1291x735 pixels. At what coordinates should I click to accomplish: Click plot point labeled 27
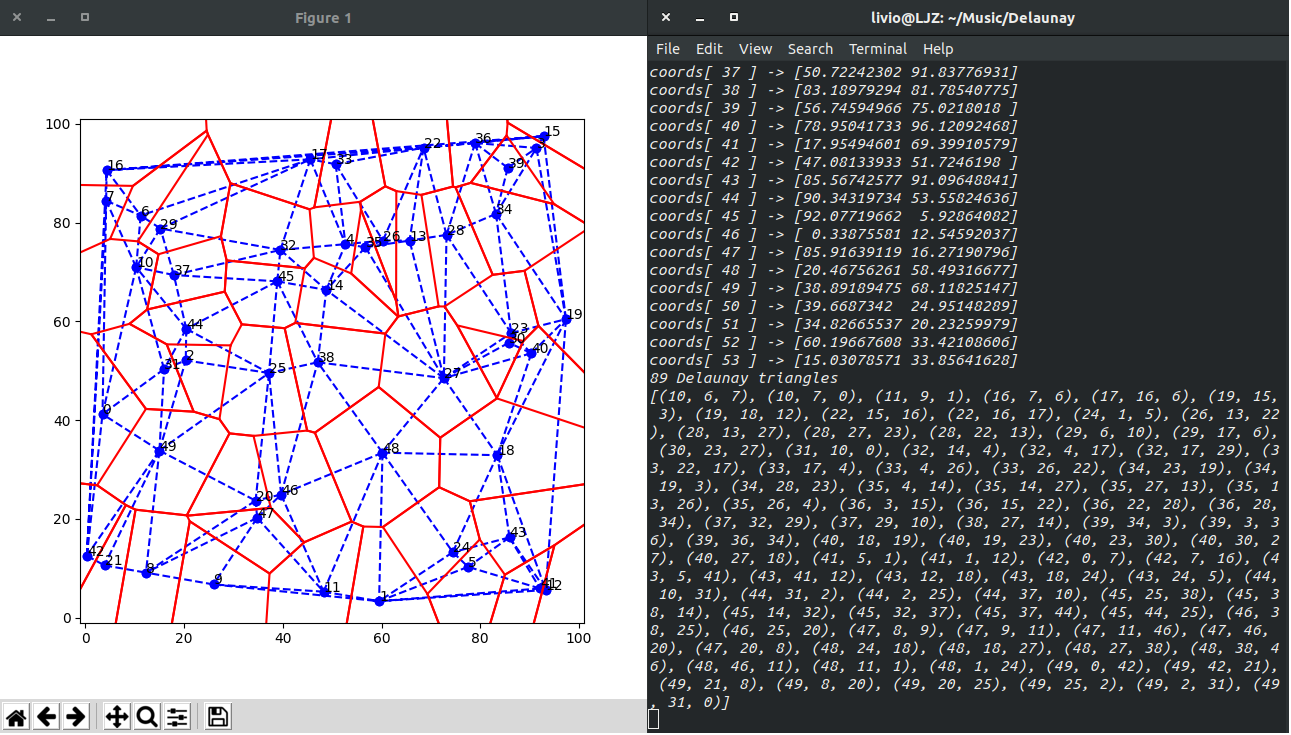pos(444,377)
